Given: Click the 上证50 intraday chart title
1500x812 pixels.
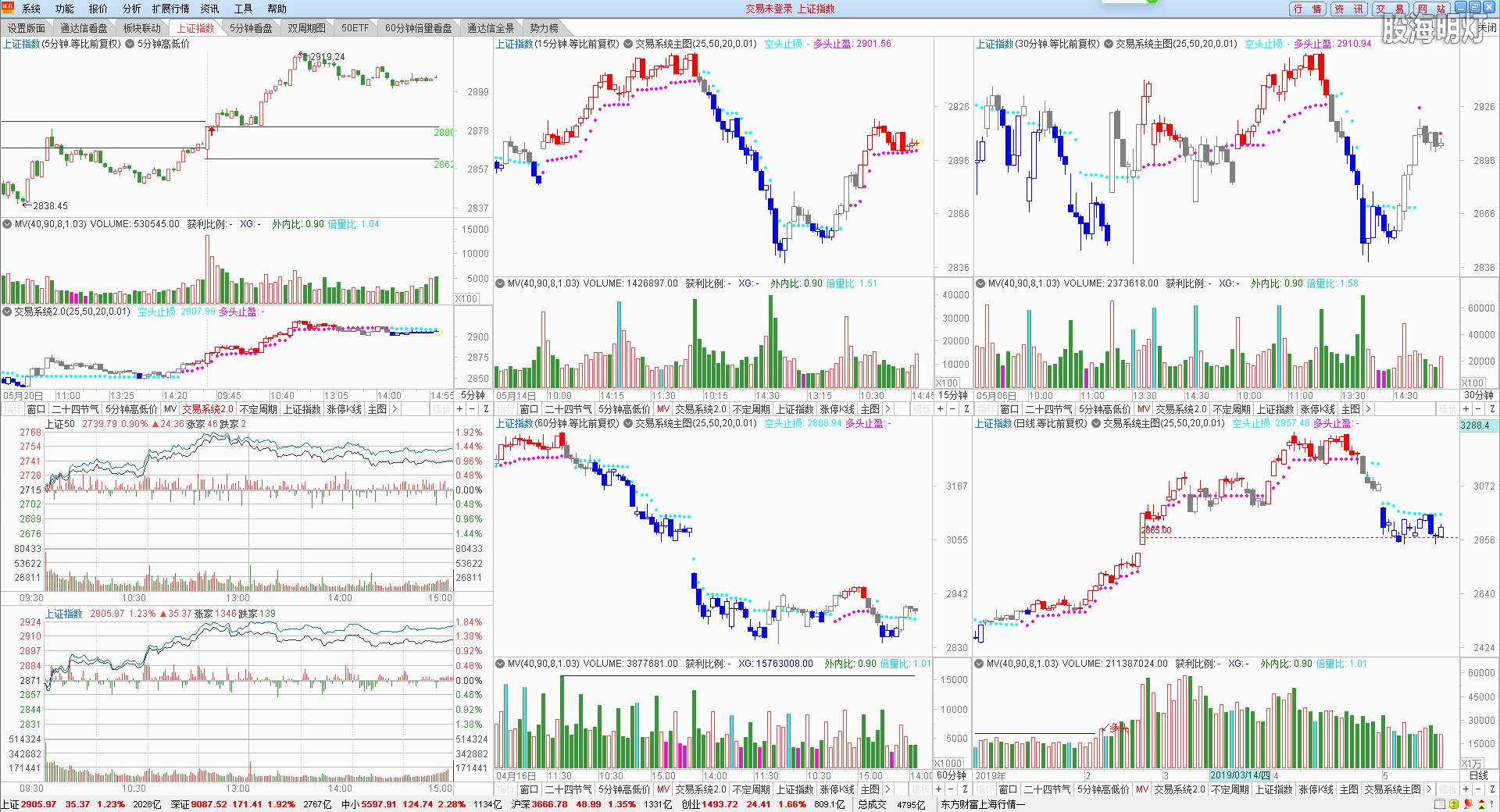Looking at the screenshot, I should click(60, 424).
